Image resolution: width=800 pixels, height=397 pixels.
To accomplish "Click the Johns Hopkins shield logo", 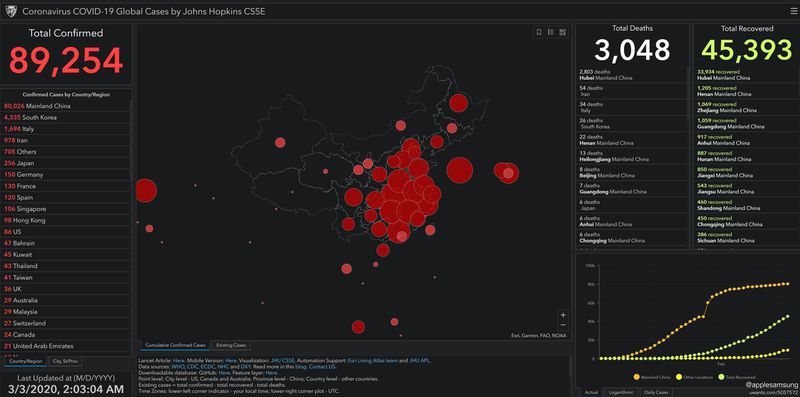I will click(11, 11).
